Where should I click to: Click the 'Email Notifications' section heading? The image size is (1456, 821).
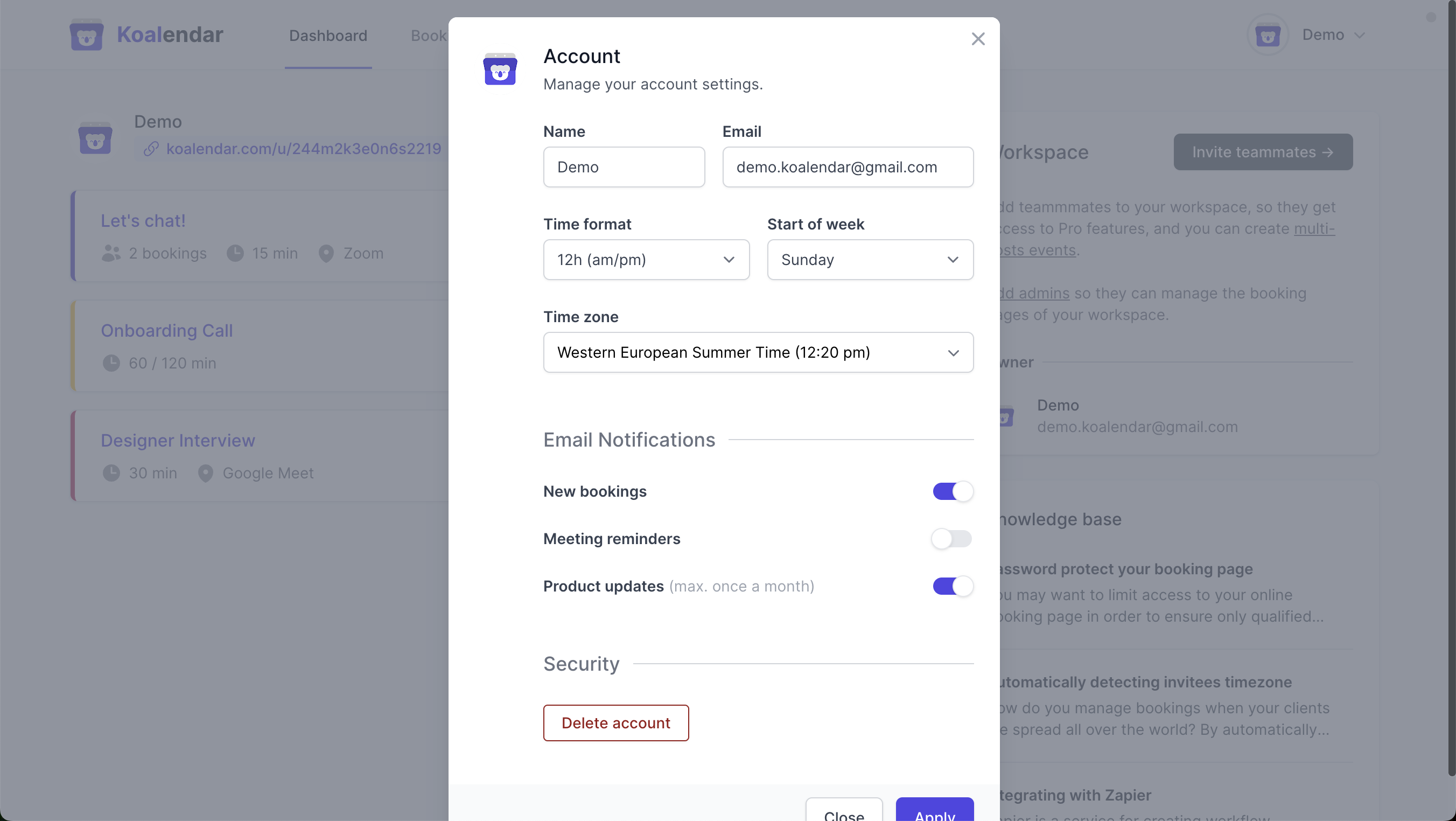coord(629,440)
